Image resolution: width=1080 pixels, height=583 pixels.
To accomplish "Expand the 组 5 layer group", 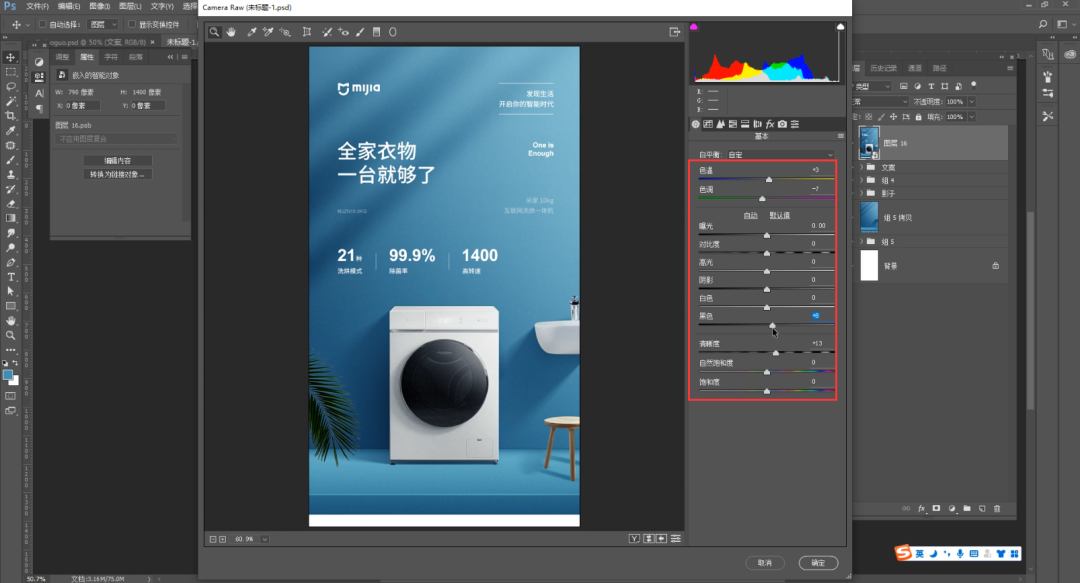I will point(861,242).
